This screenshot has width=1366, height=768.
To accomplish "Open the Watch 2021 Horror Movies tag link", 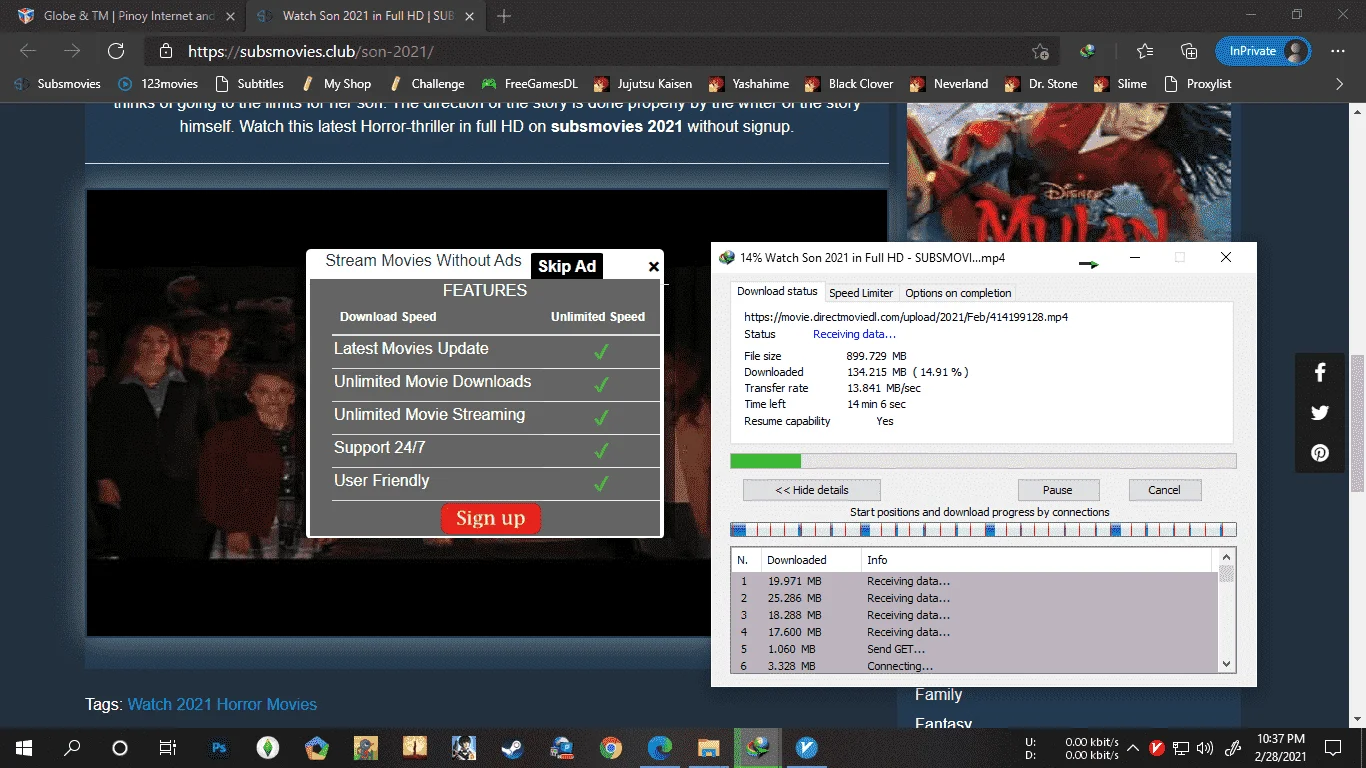I will [x=222, y=704].
